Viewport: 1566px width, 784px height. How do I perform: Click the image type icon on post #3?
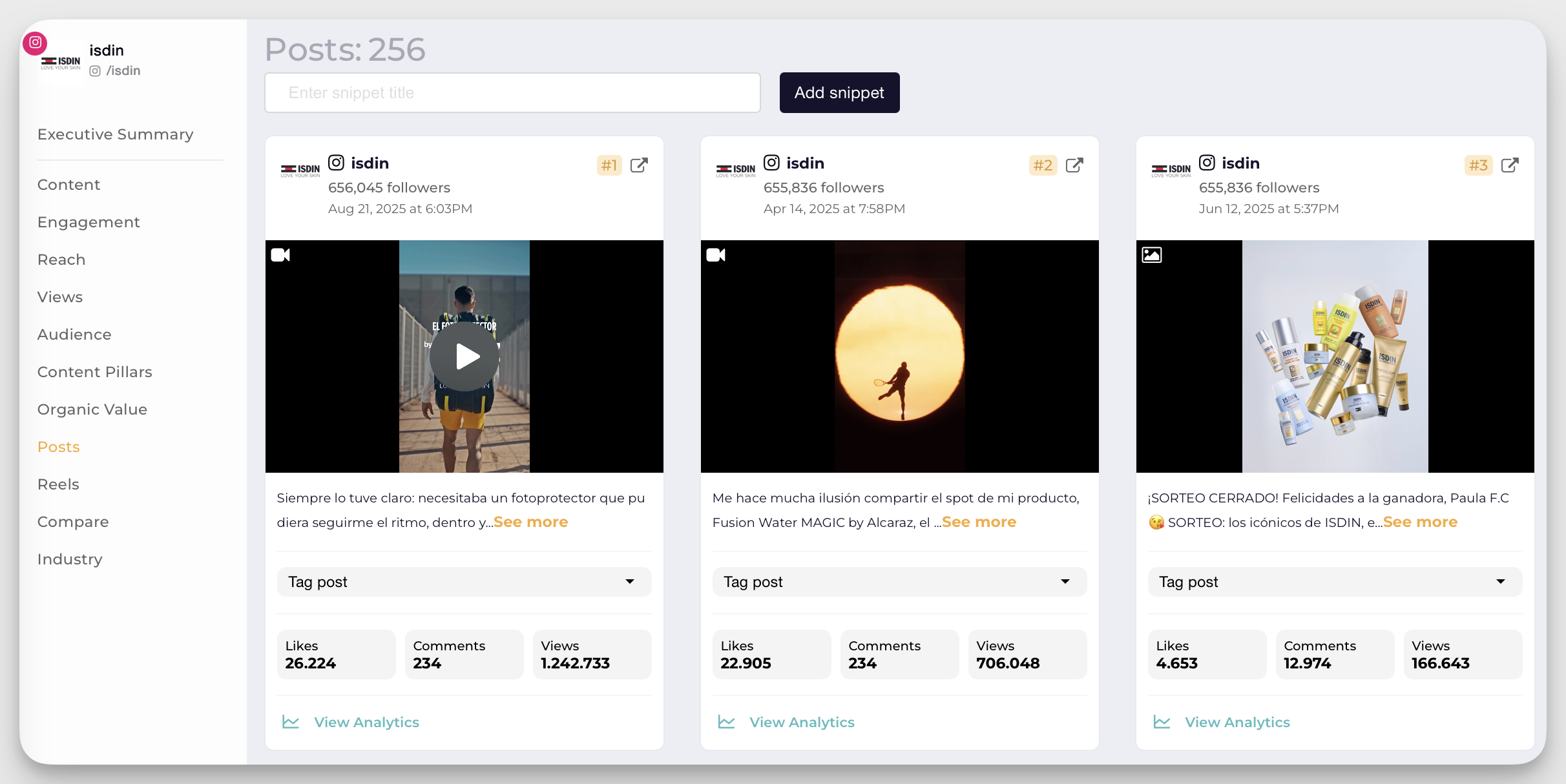coord(1151,255)
